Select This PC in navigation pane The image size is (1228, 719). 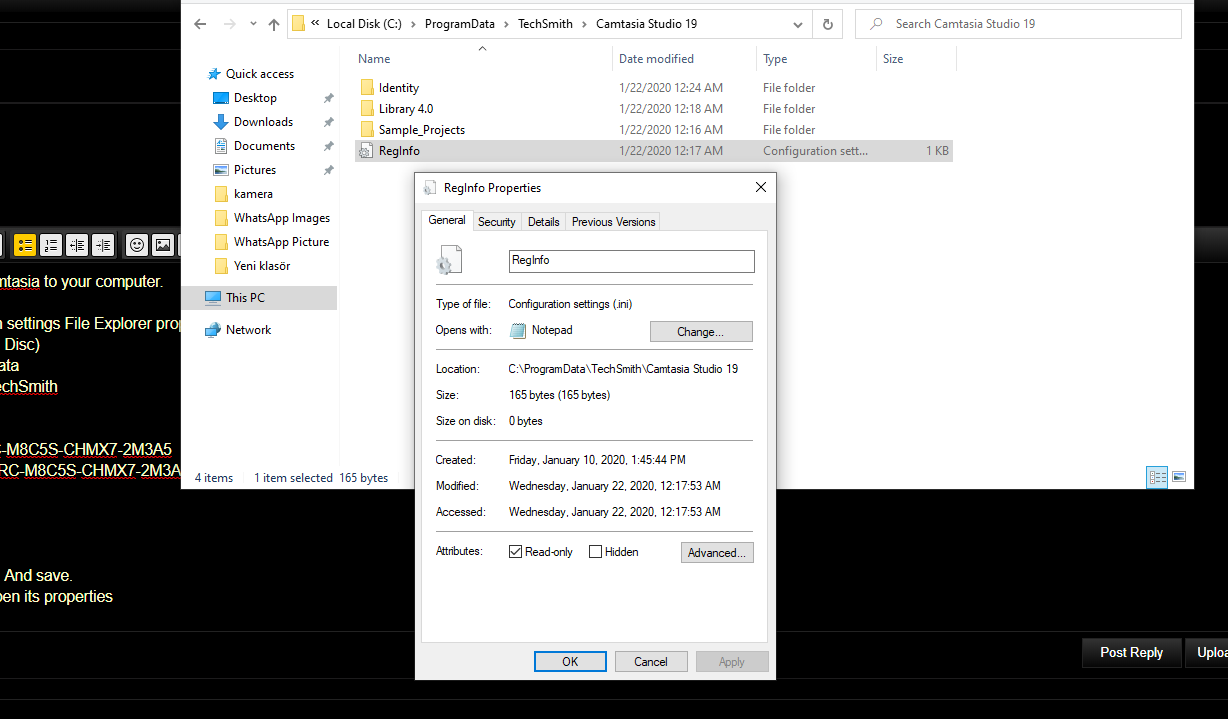(x=260, y=298)
